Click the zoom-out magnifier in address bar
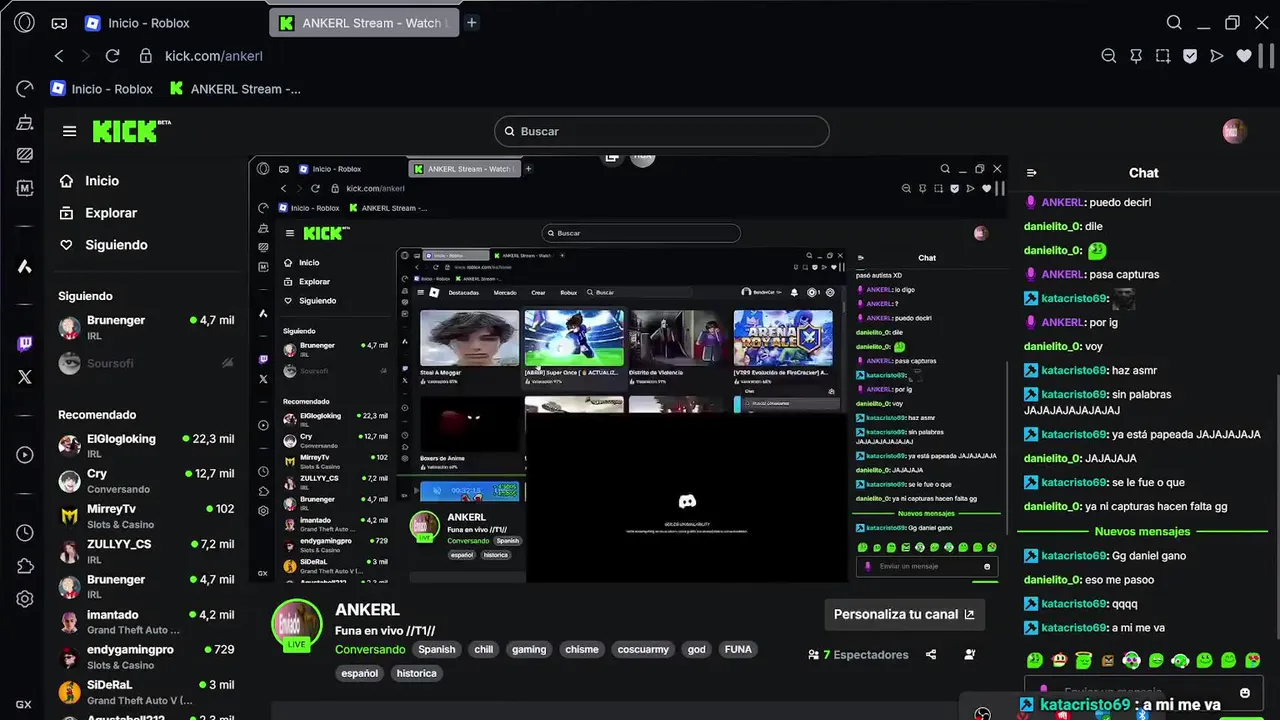 (1108, 56)
